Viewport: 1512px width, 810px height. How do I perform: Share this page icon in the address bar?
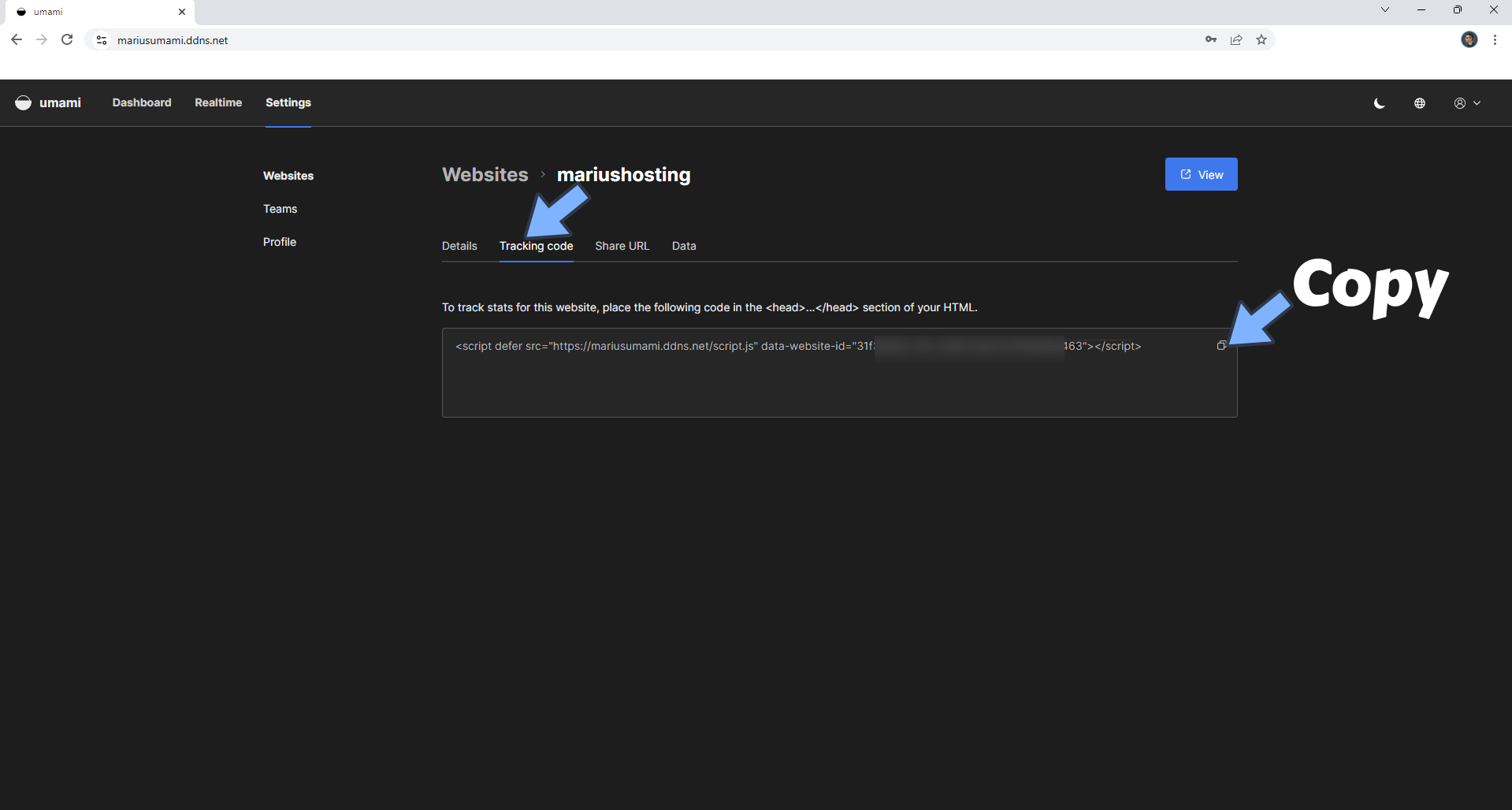pos(1236,39)
